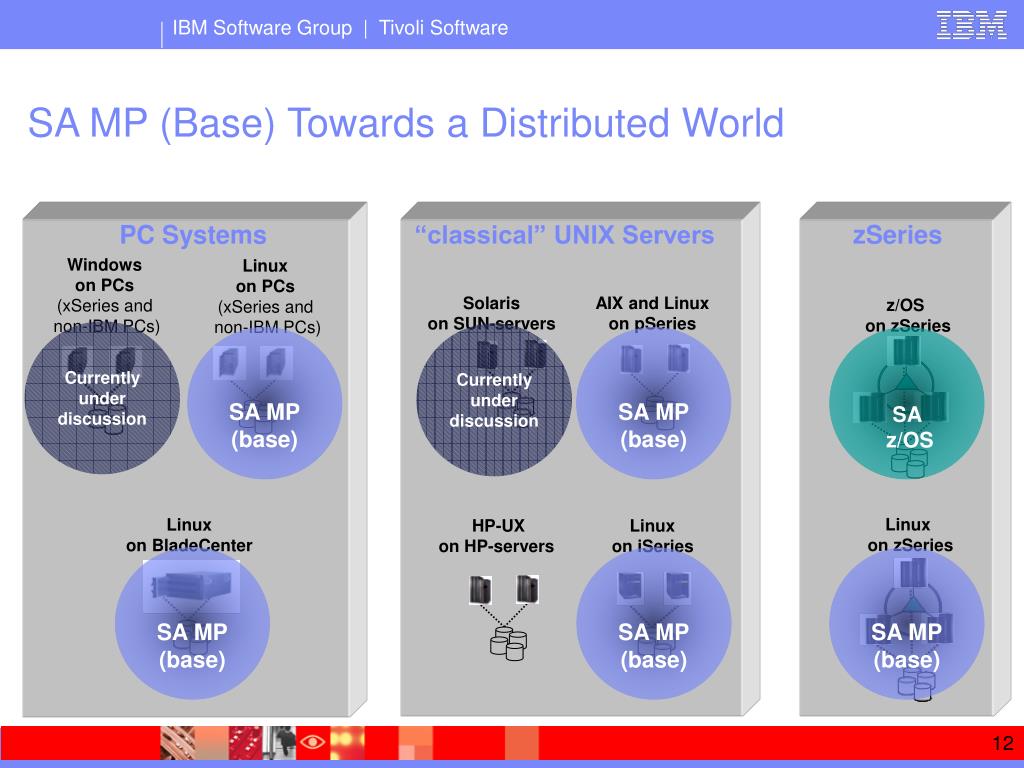Click the 'AIX and Linux on pSeries' label

coord(652,313)
